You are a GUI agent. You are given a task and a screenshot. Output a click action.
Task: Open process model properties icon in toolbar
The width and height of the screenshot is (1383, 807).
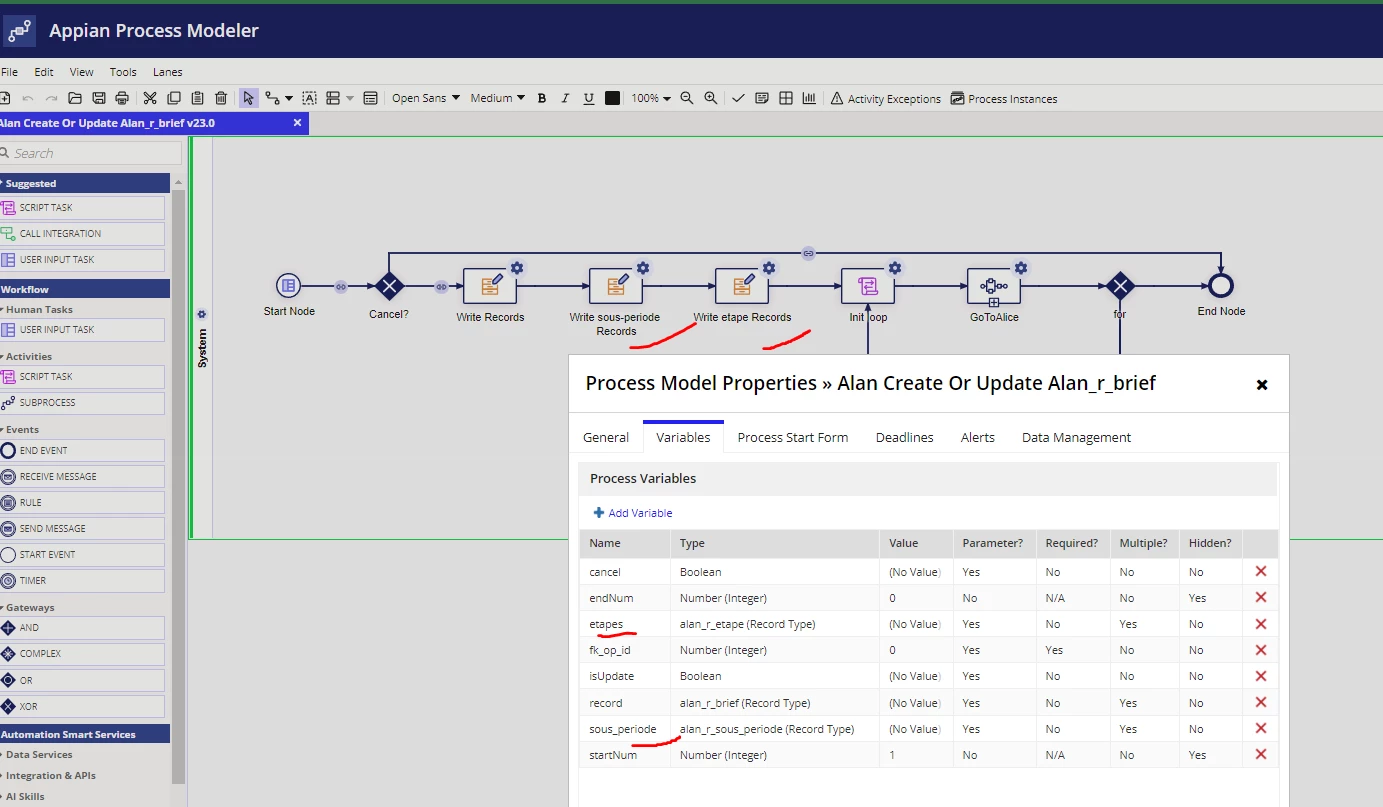(x=371, y=98)
